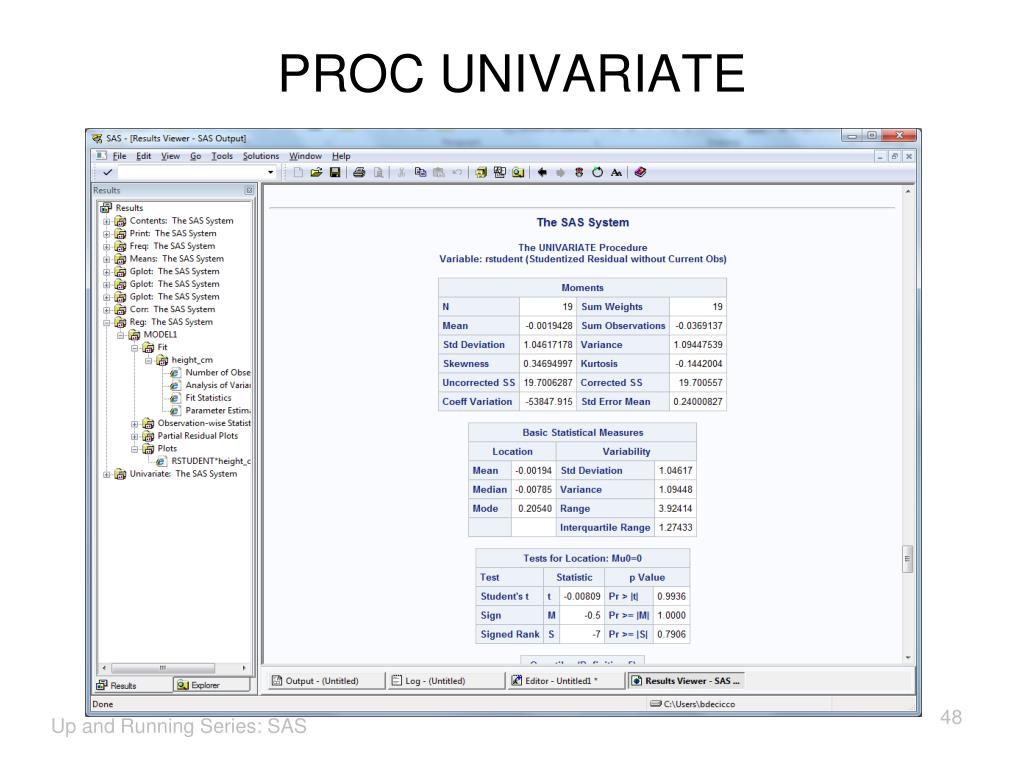The width and height of the screenshot is (1024, 768).
Task: Open the Edit menu
Action: click(x=144, y=156)
